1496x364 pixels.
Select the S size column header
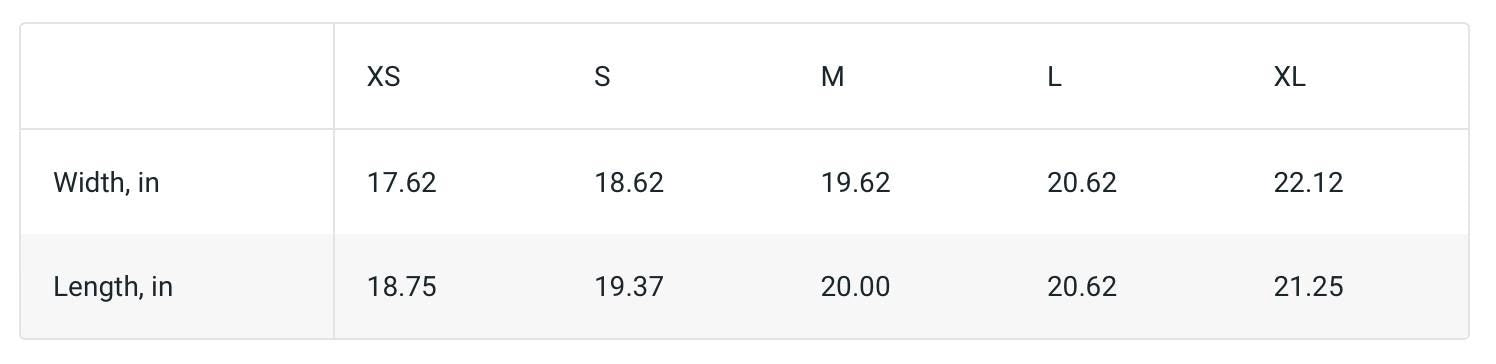tap(602, 77)
